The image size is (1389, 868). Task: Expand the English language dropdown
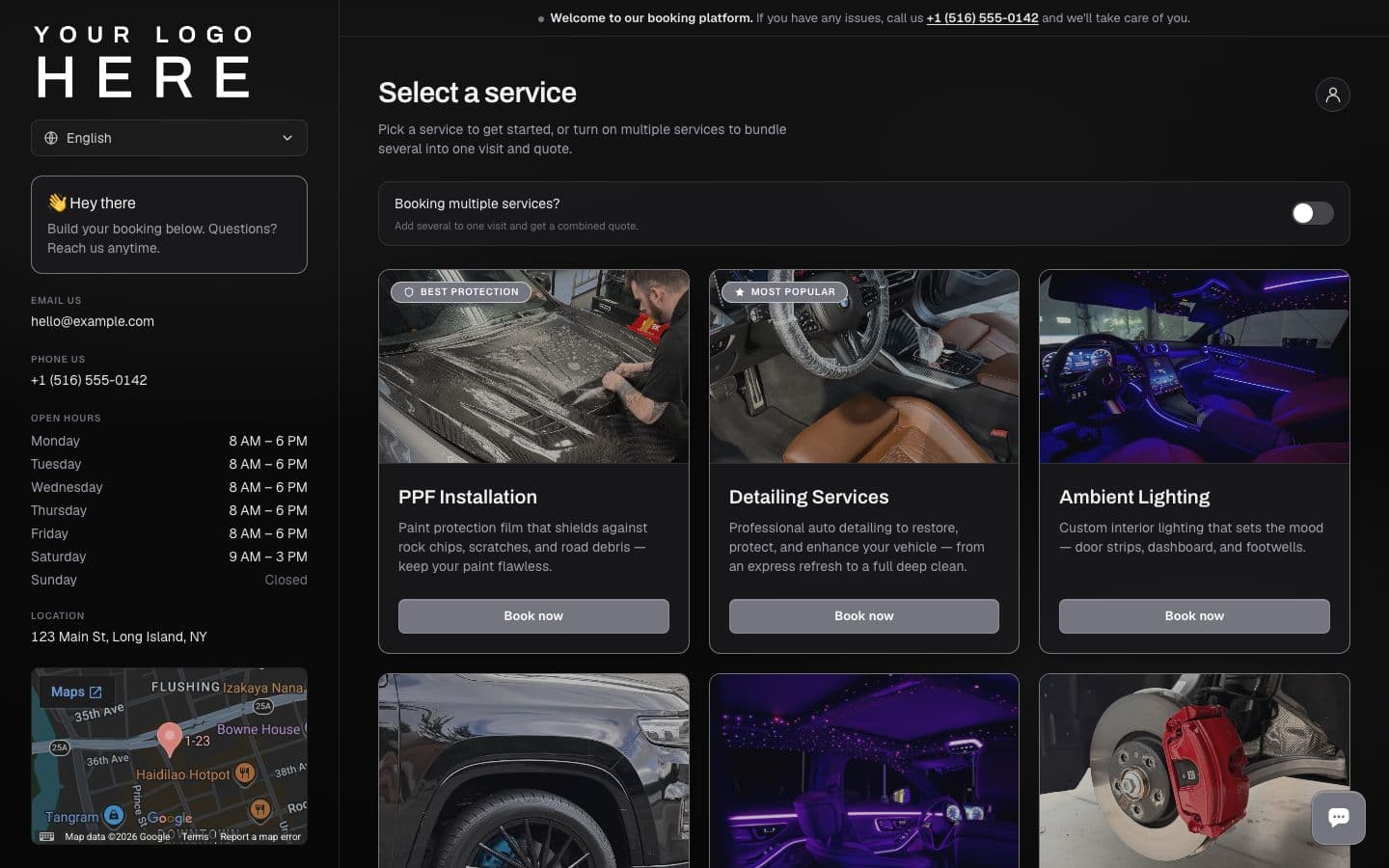coord(169,138)
